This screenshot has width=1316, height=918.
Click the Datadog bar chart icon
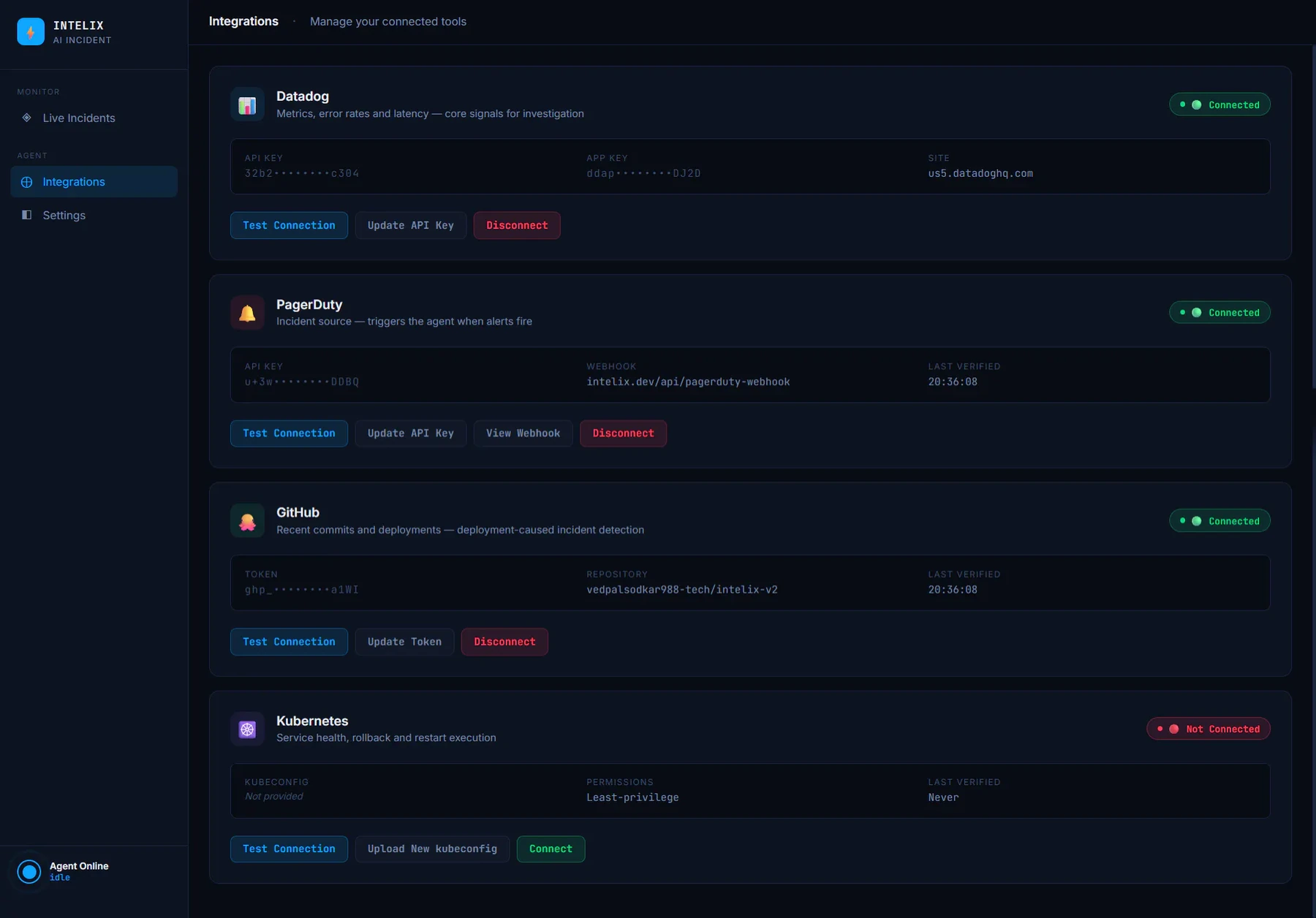(247, 105)
